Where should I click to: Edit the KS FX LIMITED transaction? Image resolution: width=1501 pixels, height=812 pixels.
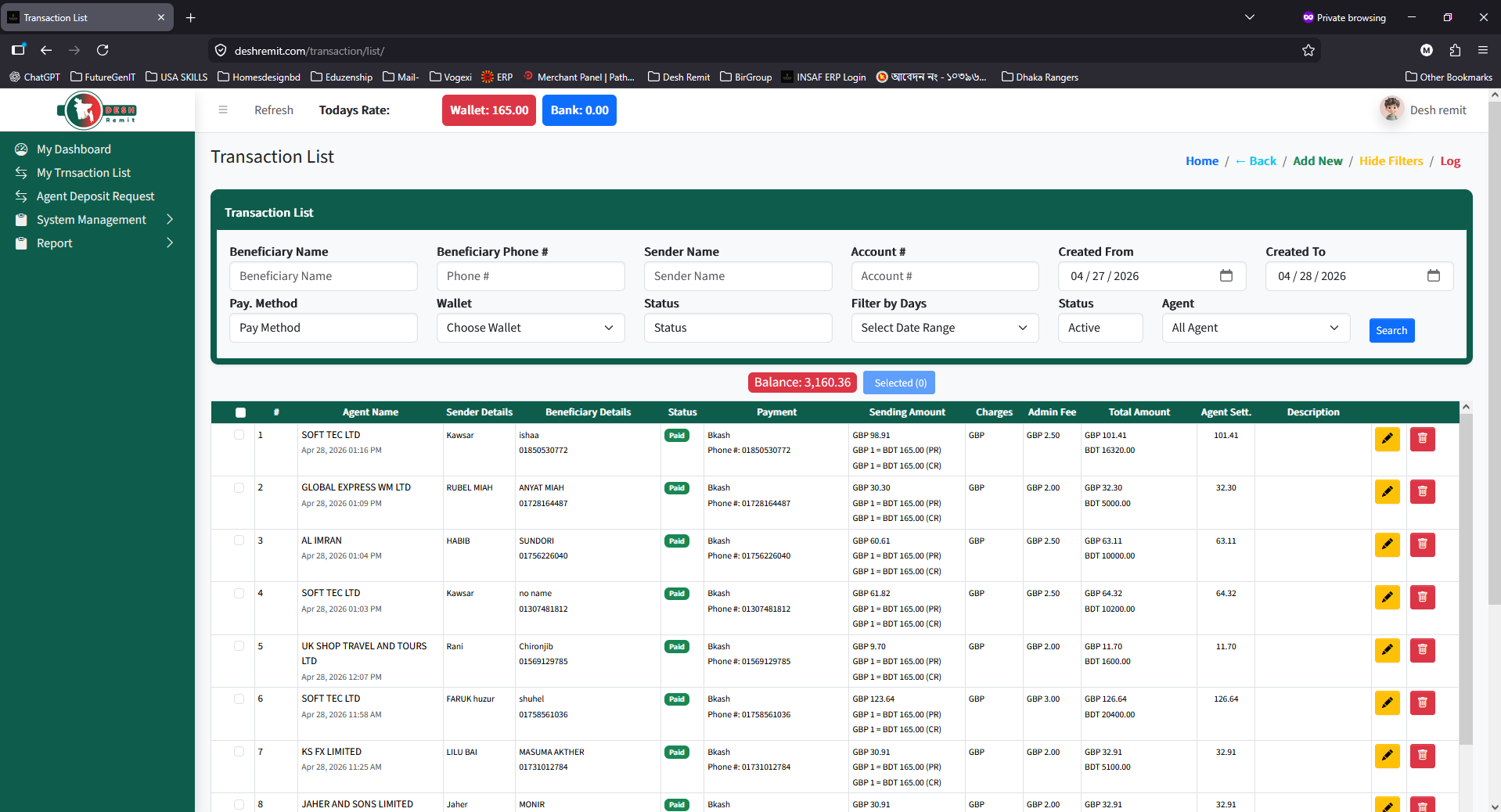(x=1387, y=756)
